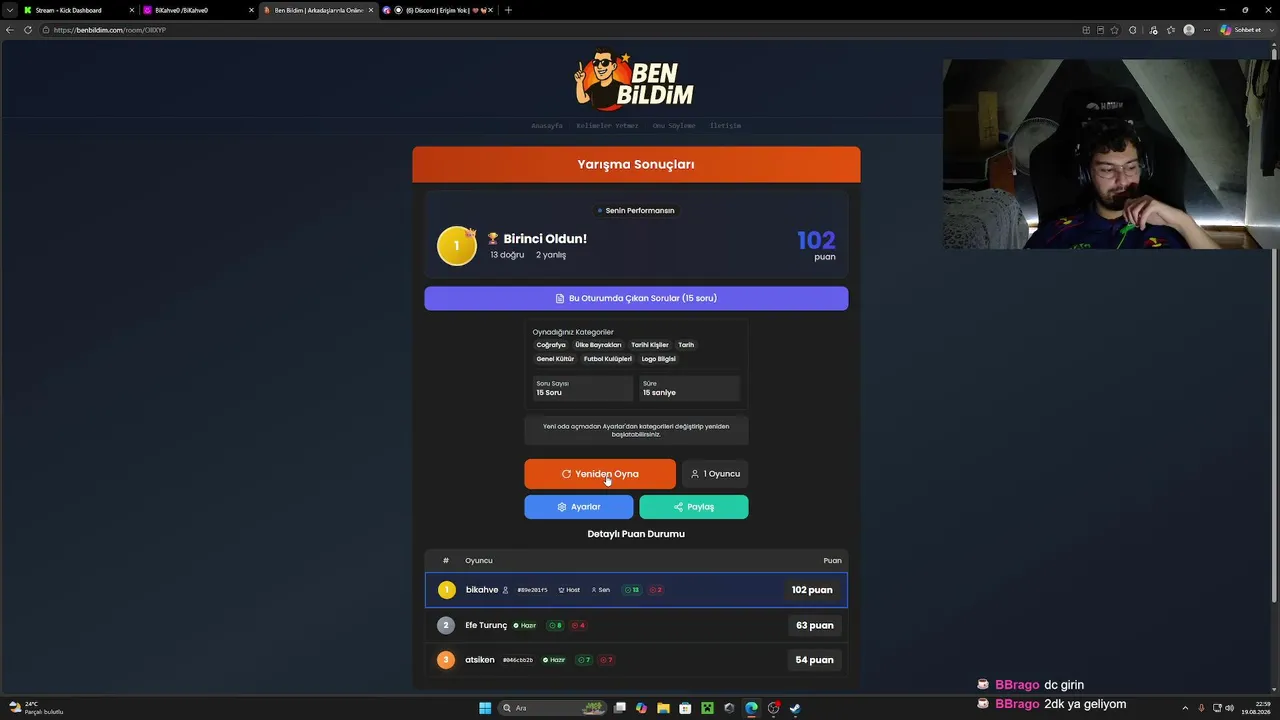Close the Ben Bildim tab
This screenshot has height=720, width=1280.
click(371, 10)
